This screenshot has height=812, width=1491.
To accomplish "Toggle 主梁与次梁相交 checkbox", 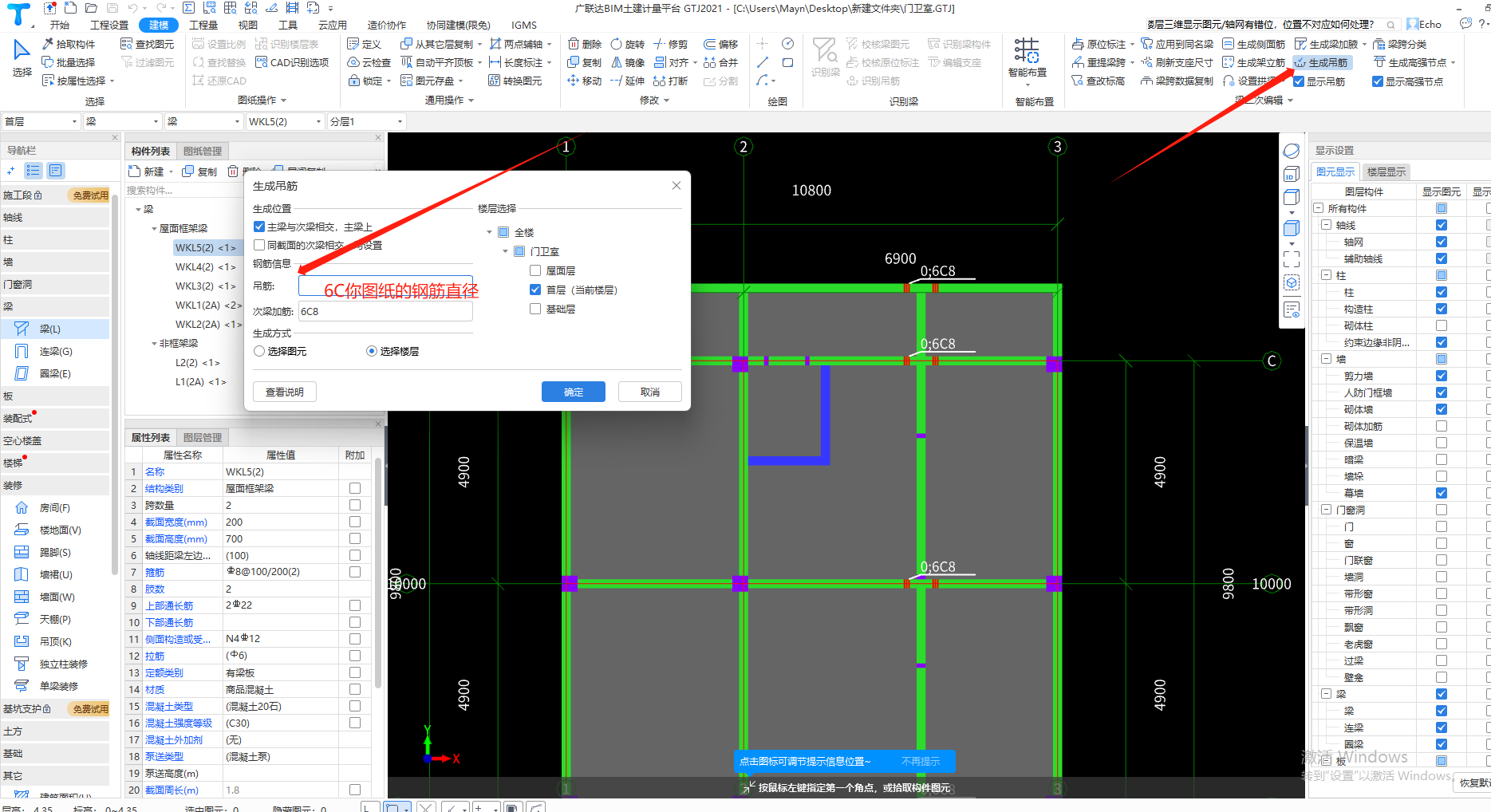I will 259,227.
